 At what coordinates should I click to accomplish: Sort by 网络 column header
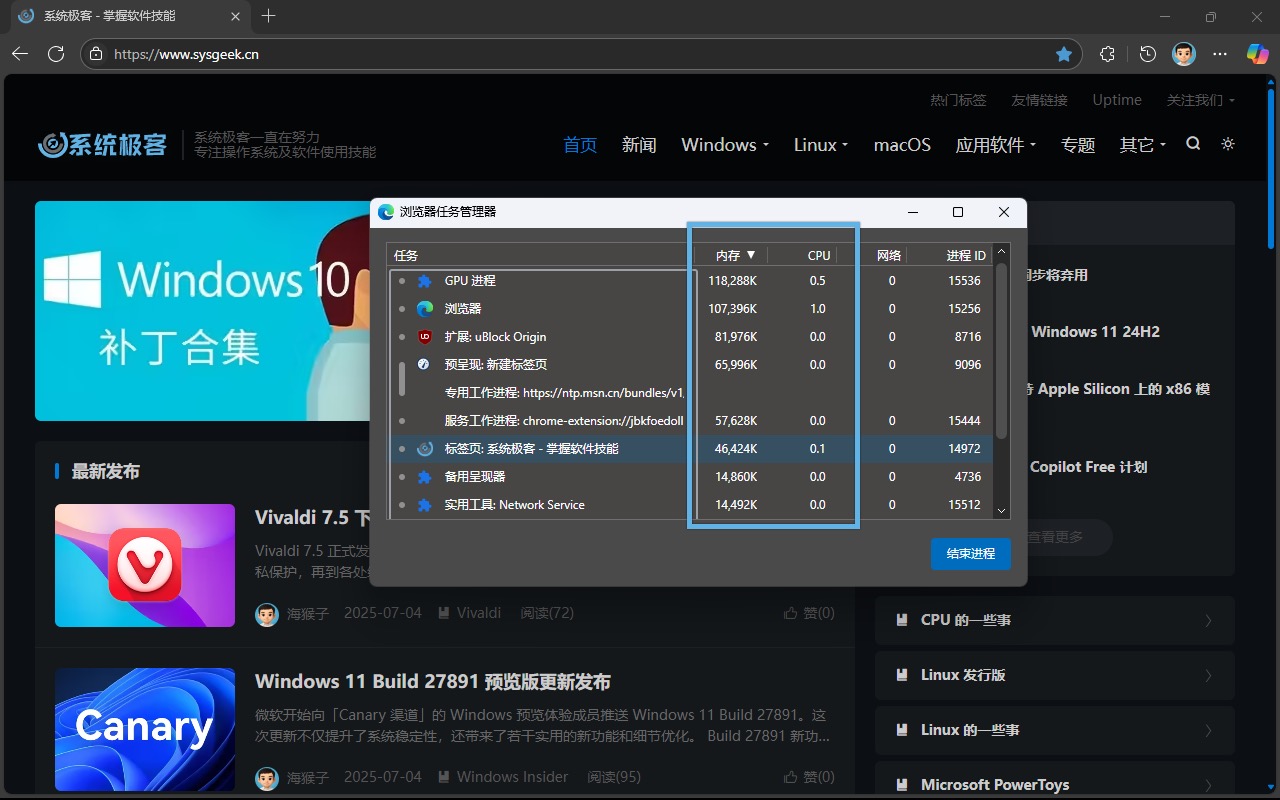click(x=888, y=255)
